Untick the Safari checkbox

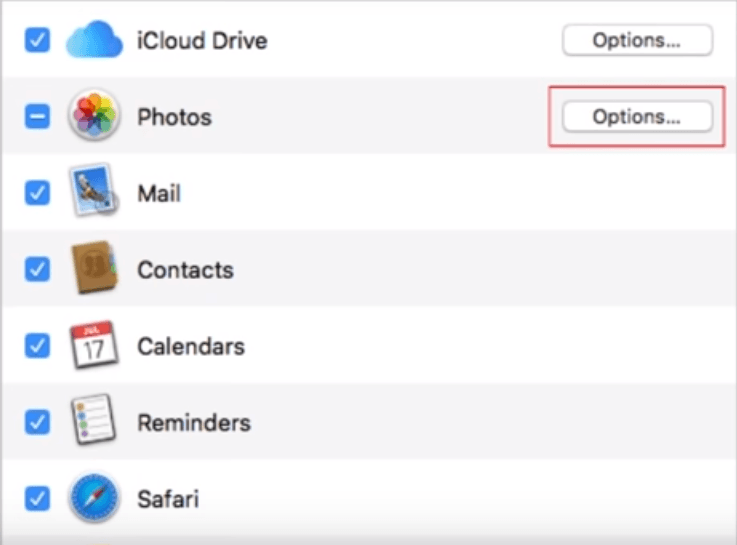pos(37,498)
